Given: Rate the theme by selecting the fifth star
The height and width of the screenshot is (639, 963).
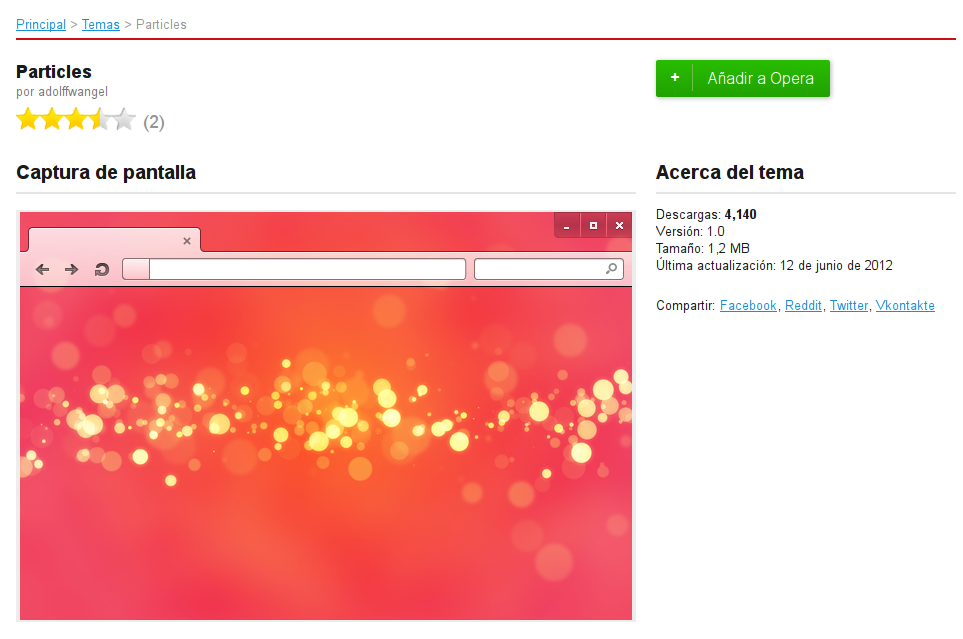Looking at the screenshot, I should (x=125, y=119).
